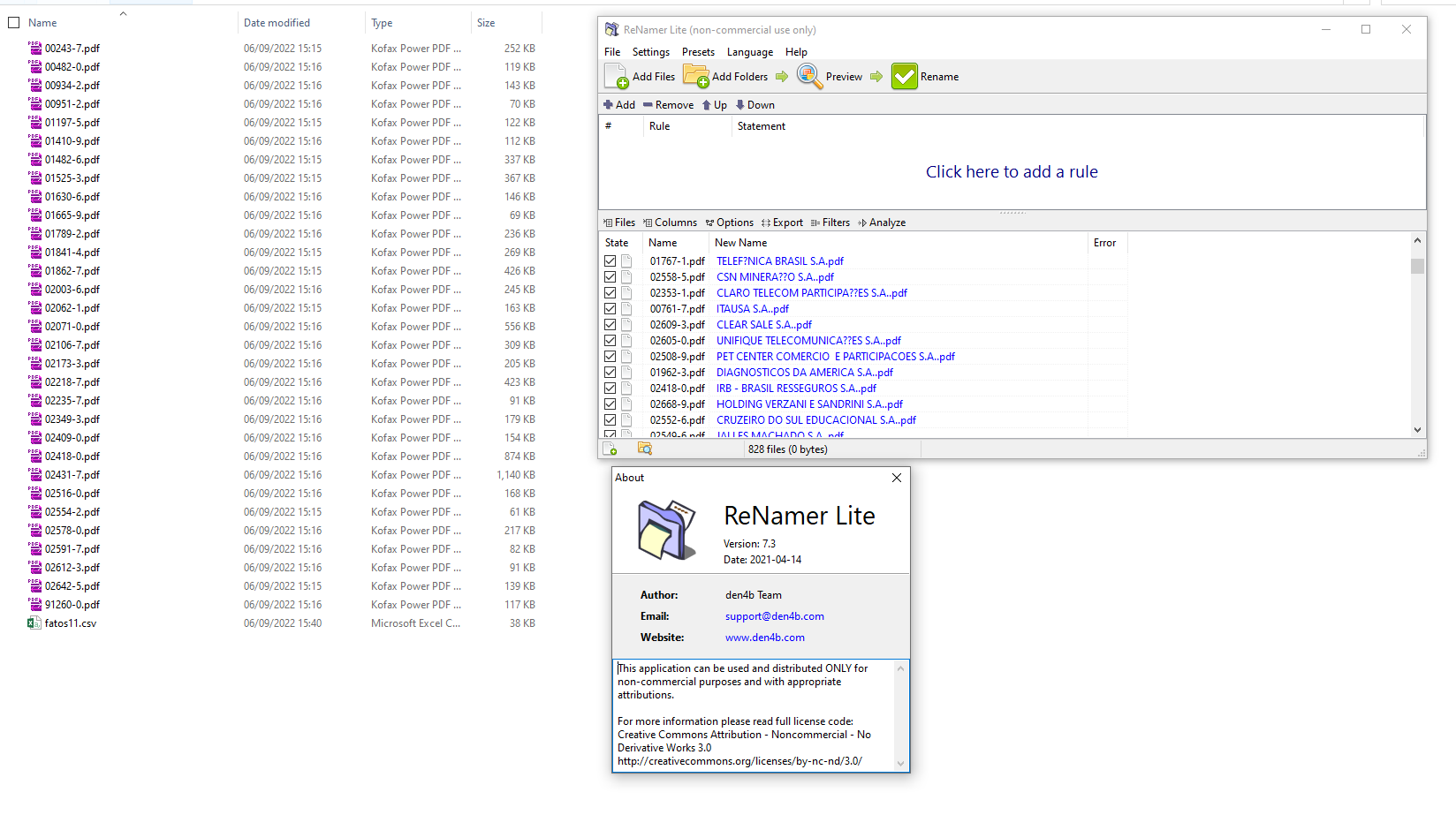Uncheck the 02508-9.pdf file checkbox
Image resolution: width=1456 pixels, height=815 pixels.
click(x=610, y=357)
